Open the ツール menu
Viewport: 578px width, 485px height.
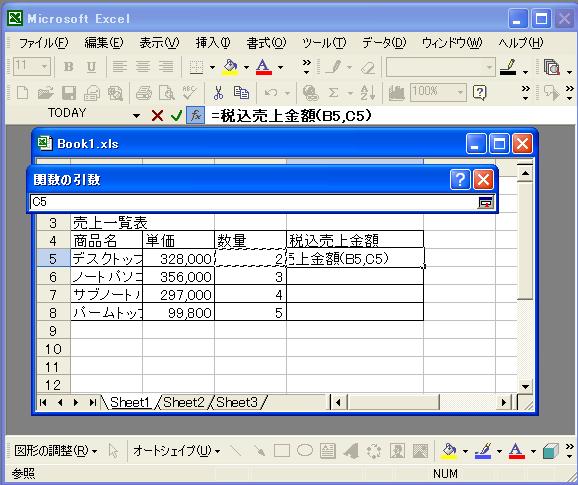pyautogui.click(x=324, y=43)
